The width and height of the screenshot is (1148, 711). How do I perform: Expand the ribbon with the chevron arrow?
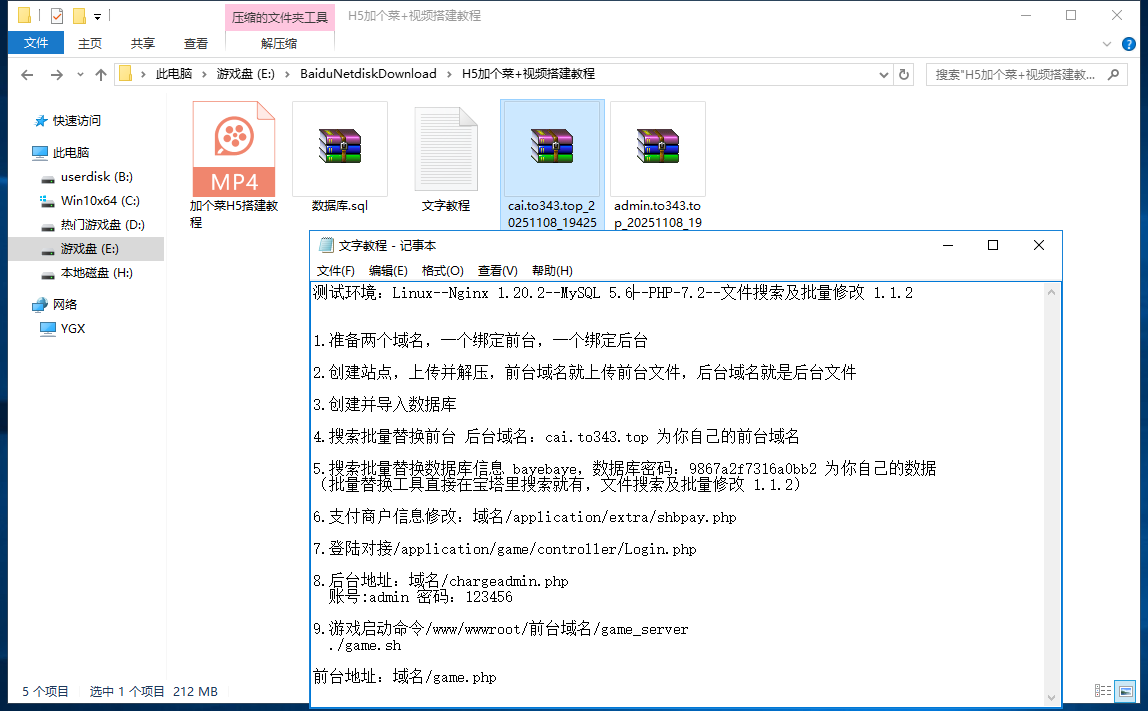point(1107,44)
